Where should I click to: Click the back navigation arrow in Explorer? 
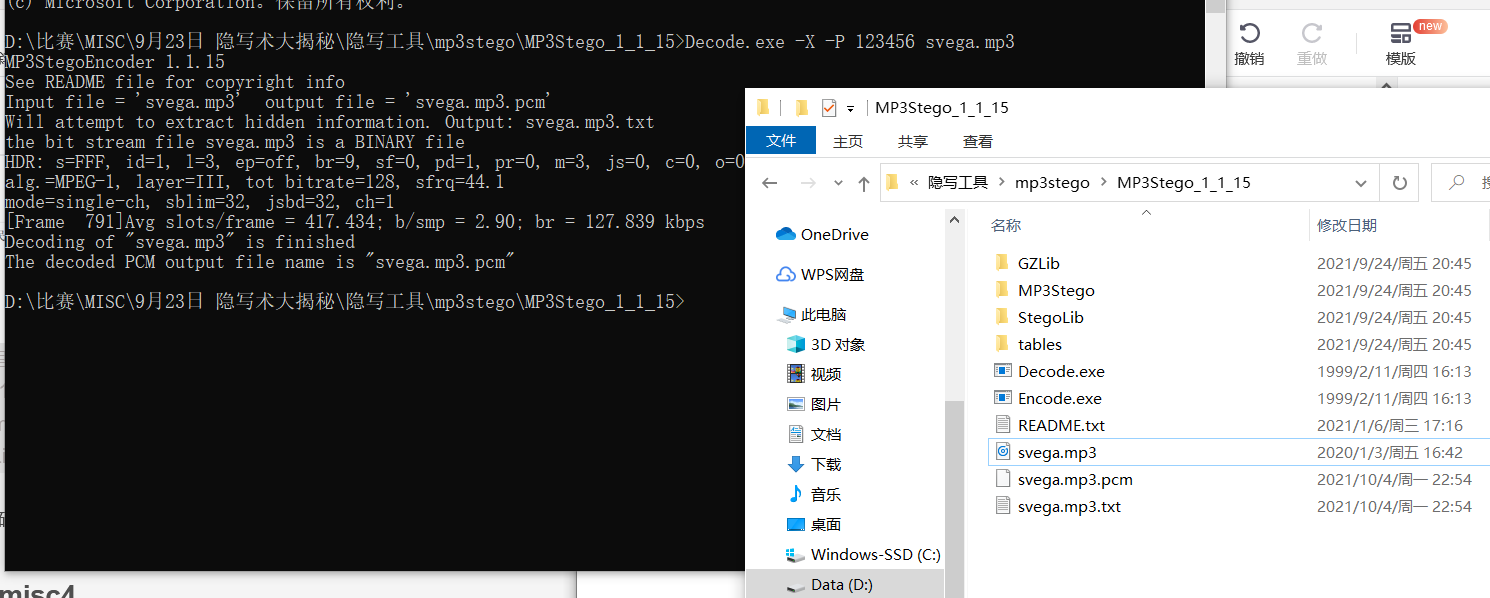[x=769, y=182]
